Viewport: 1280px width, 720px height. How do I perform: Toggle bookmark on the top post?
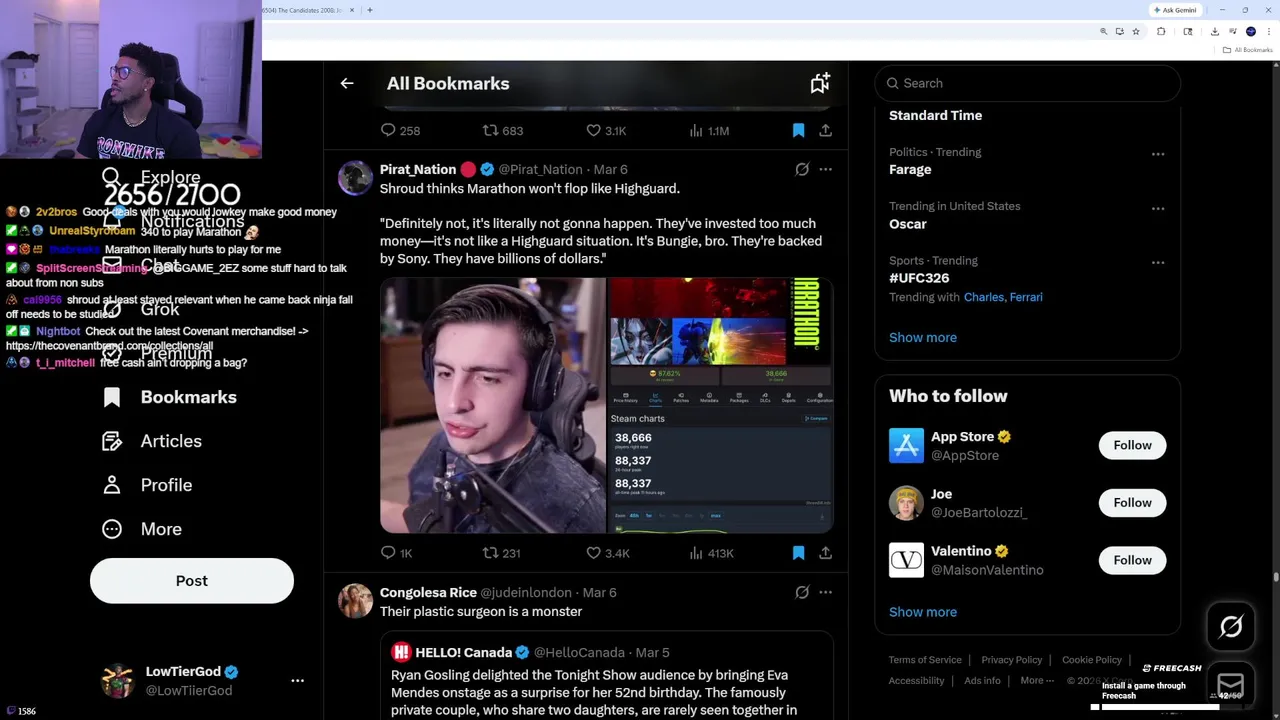tap(798, 131)
